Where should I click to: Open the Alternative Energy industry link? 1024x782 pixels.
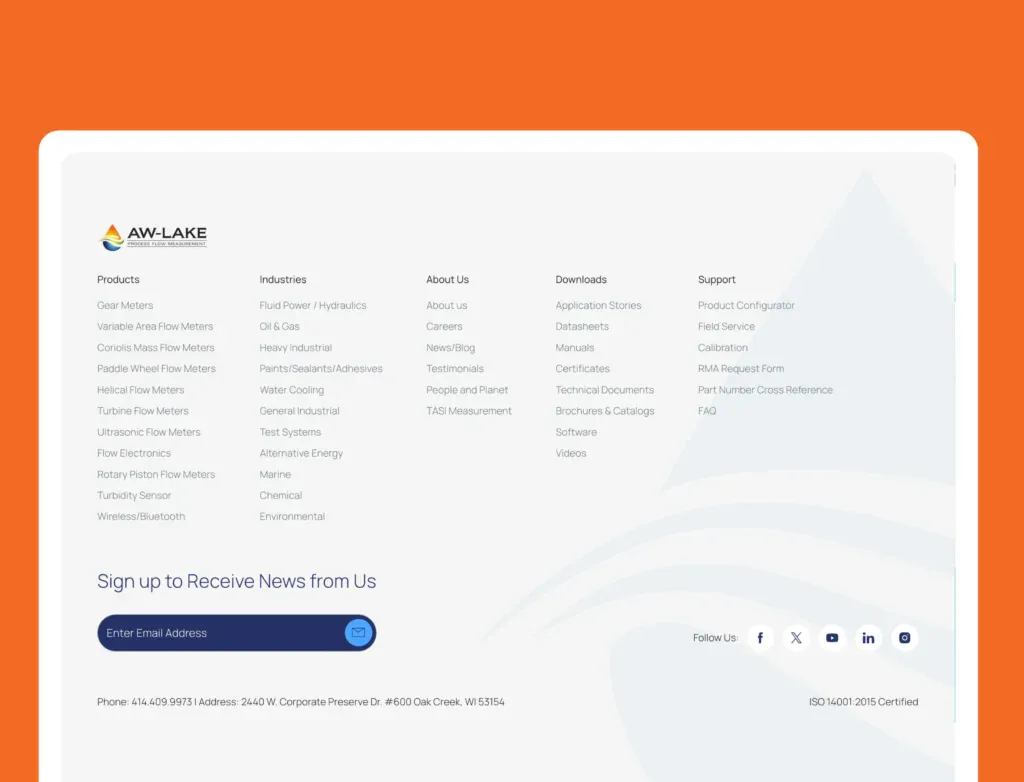click(x=301, y=454)
